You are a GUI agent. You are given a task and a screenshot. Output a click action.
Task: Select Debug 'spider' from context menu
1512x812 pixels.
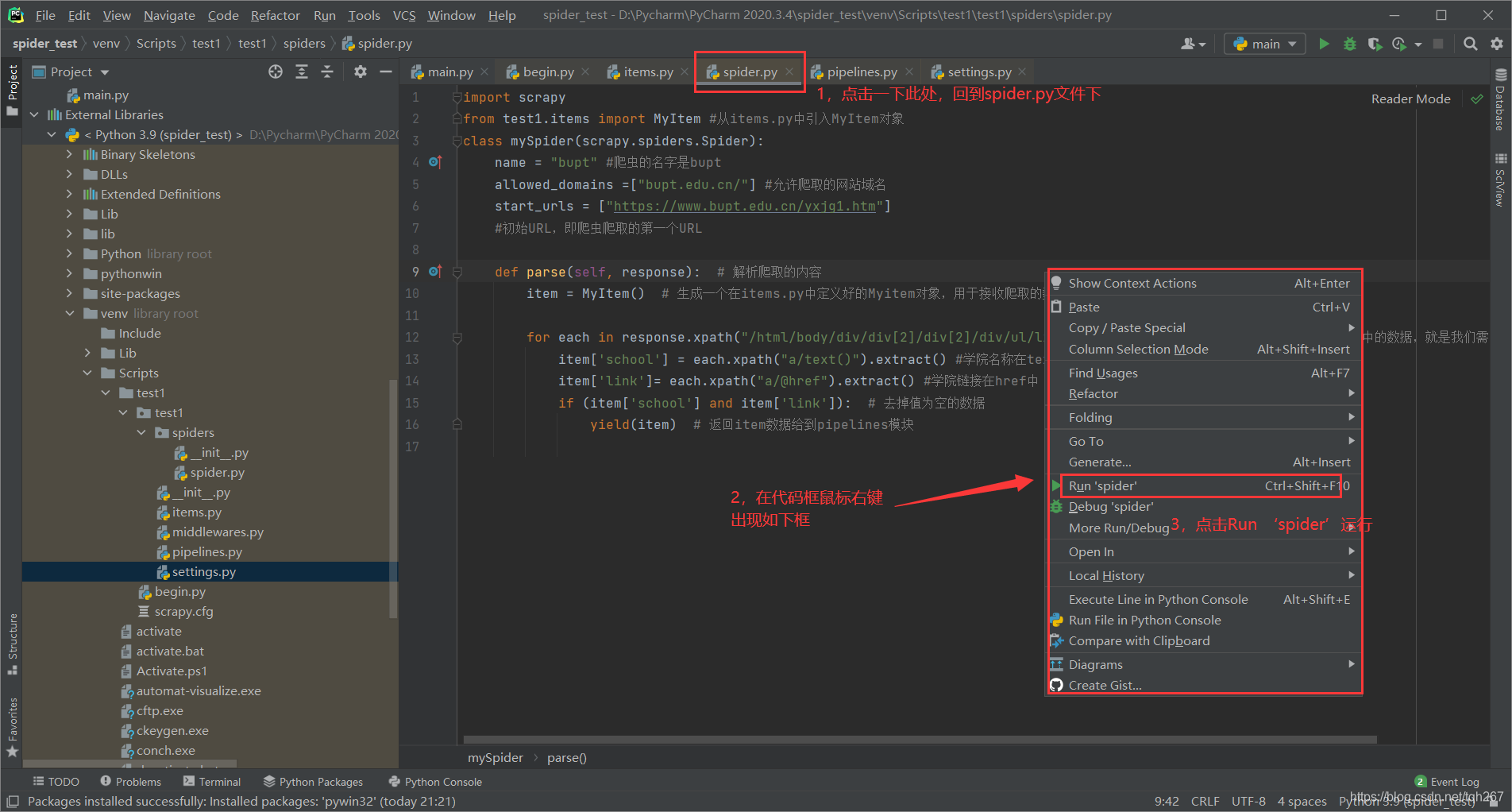point(1205,506)
